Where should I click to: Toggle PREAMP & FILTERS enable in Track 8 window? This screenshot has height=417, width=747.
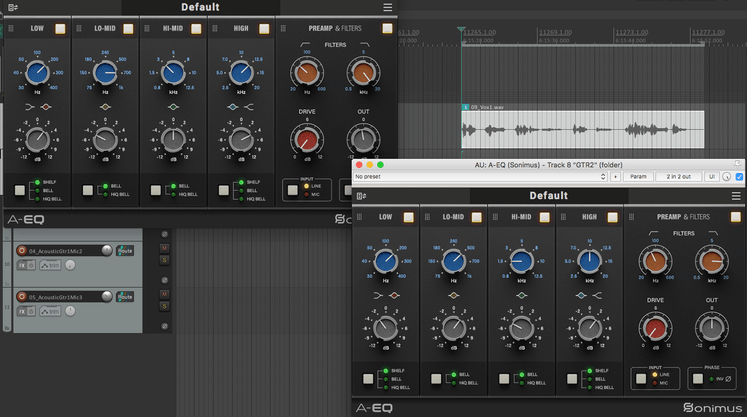[x=736, y=217]
